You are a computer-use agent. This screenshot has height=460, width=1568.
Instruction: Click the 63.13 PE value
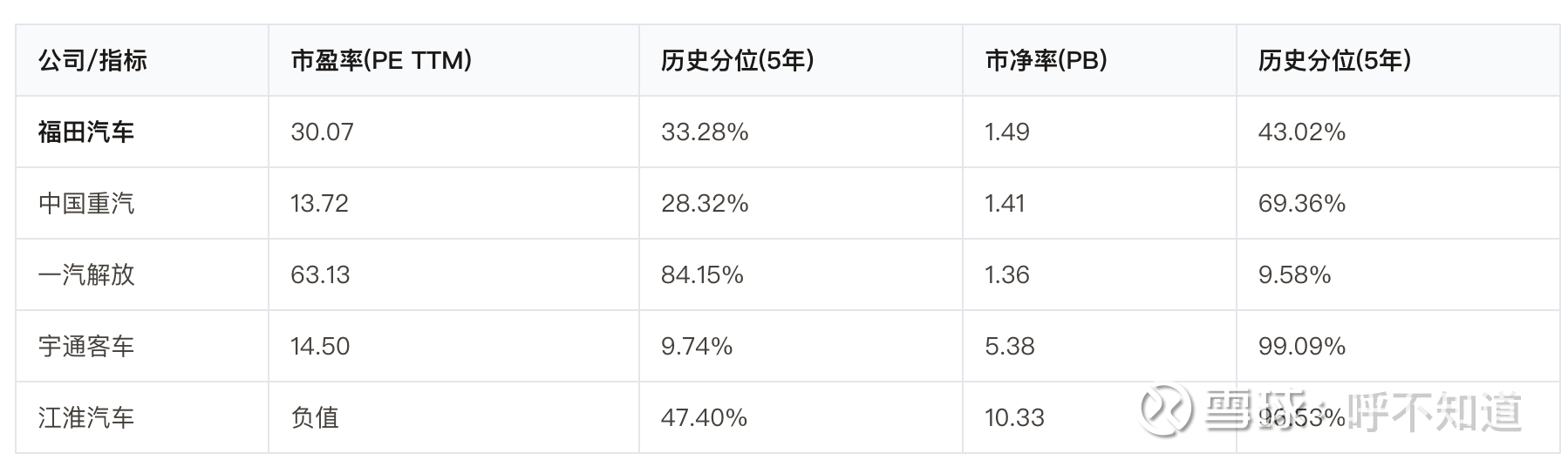(x=320, y=274)
